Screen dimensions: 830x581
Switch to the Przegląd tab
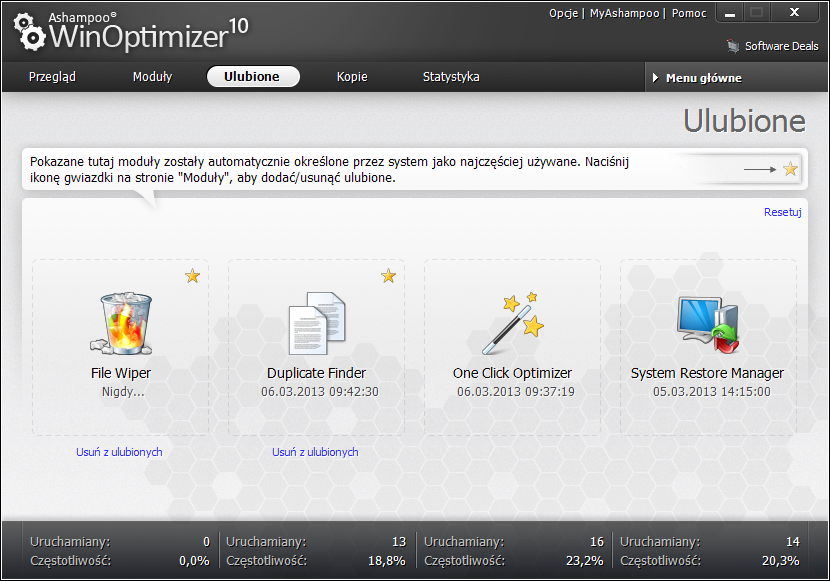(x=52, y=77)
